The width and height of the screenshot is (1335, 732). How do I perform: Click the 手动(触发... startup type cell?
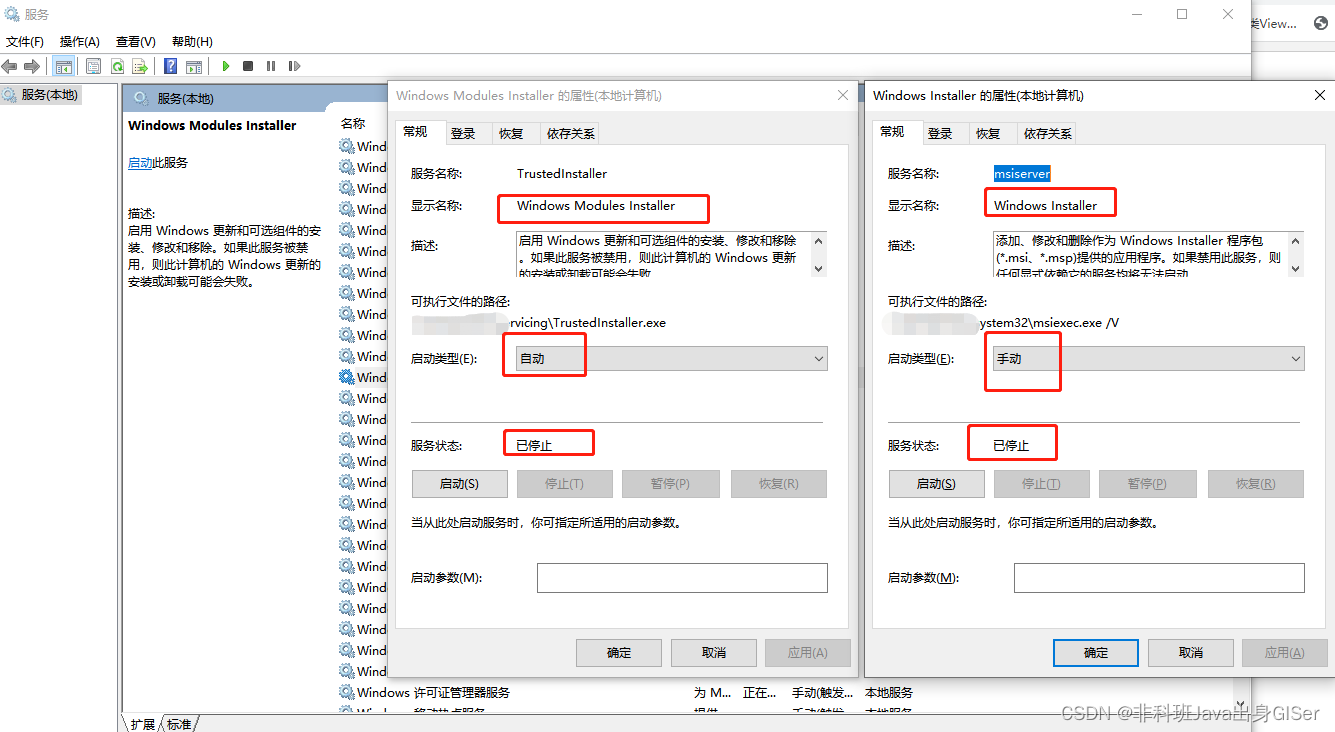coord(823,692)
